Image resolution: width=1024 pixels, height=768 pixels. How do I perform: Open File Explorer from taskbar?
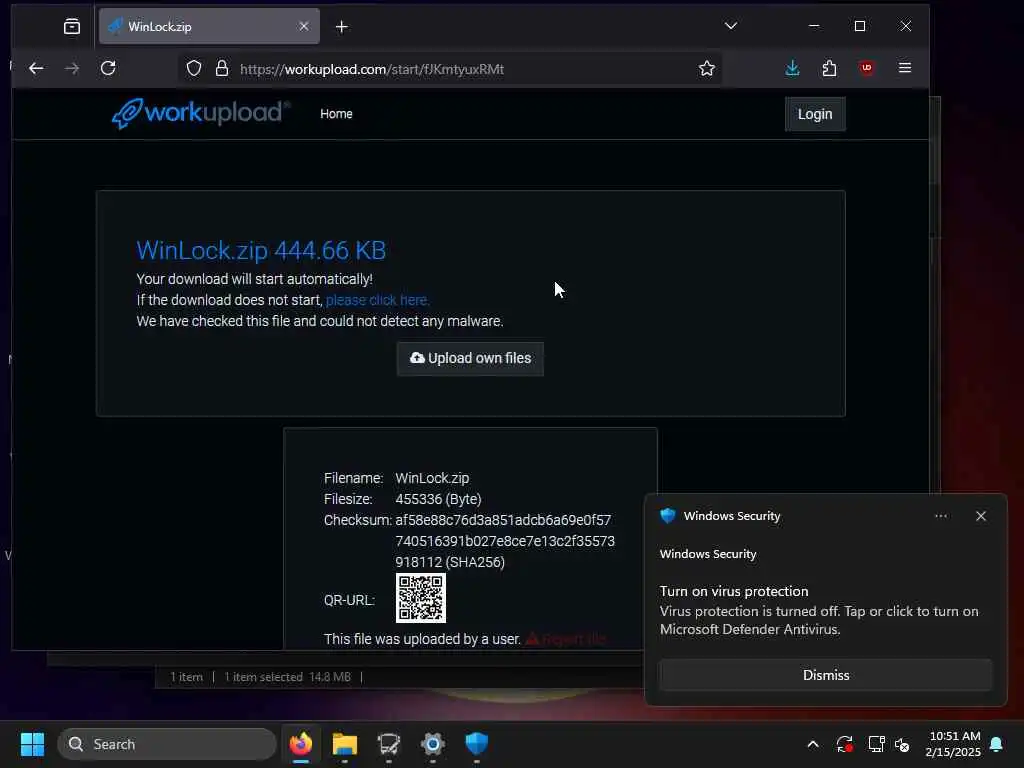click(x=345, y=744)
